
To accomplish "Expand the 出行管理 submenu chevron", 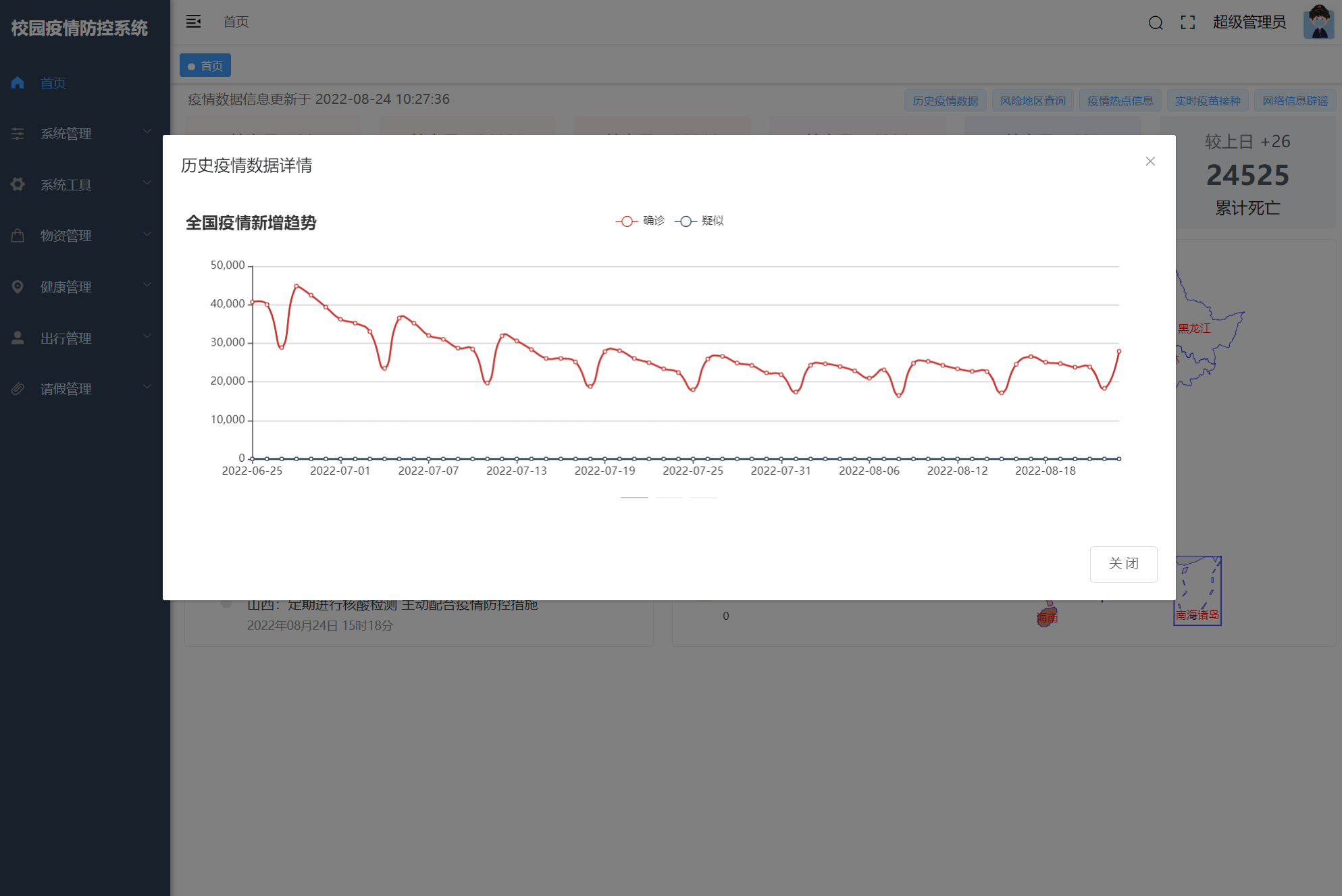I will 147,336.
